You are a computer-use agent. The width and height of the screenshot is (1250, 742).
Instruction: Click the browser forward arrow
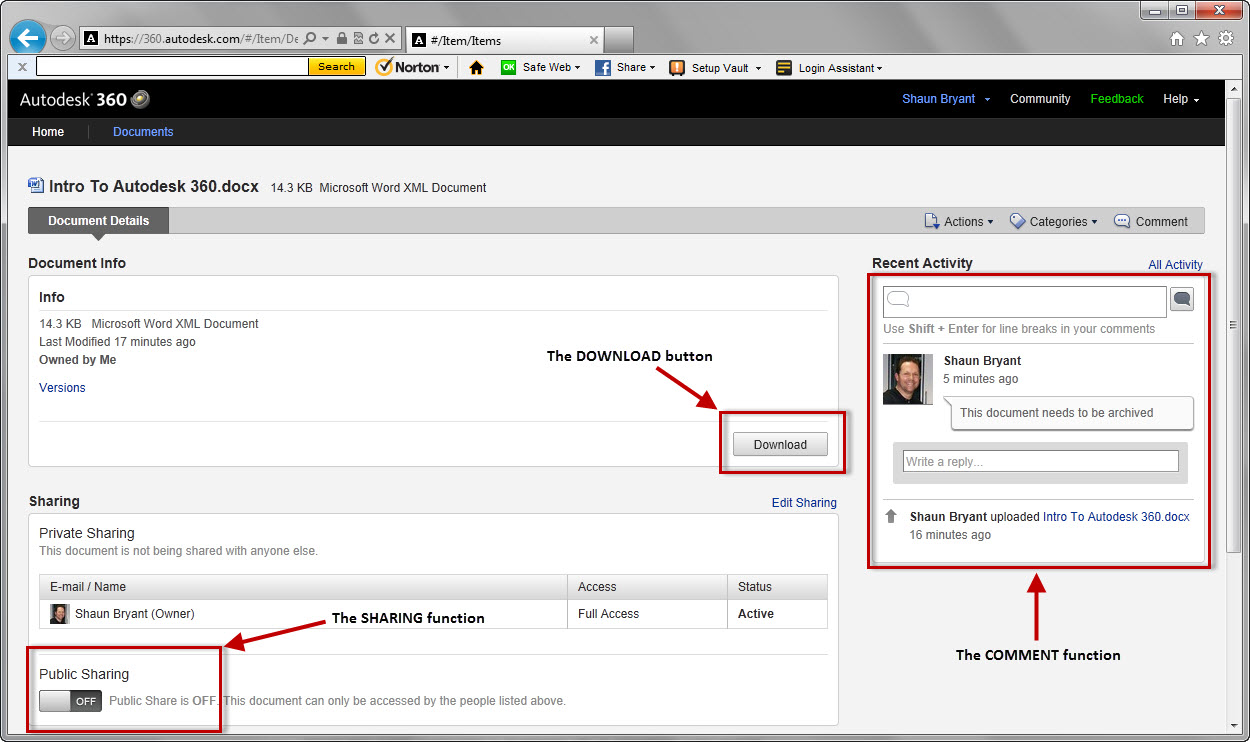[x=62, y=39]
